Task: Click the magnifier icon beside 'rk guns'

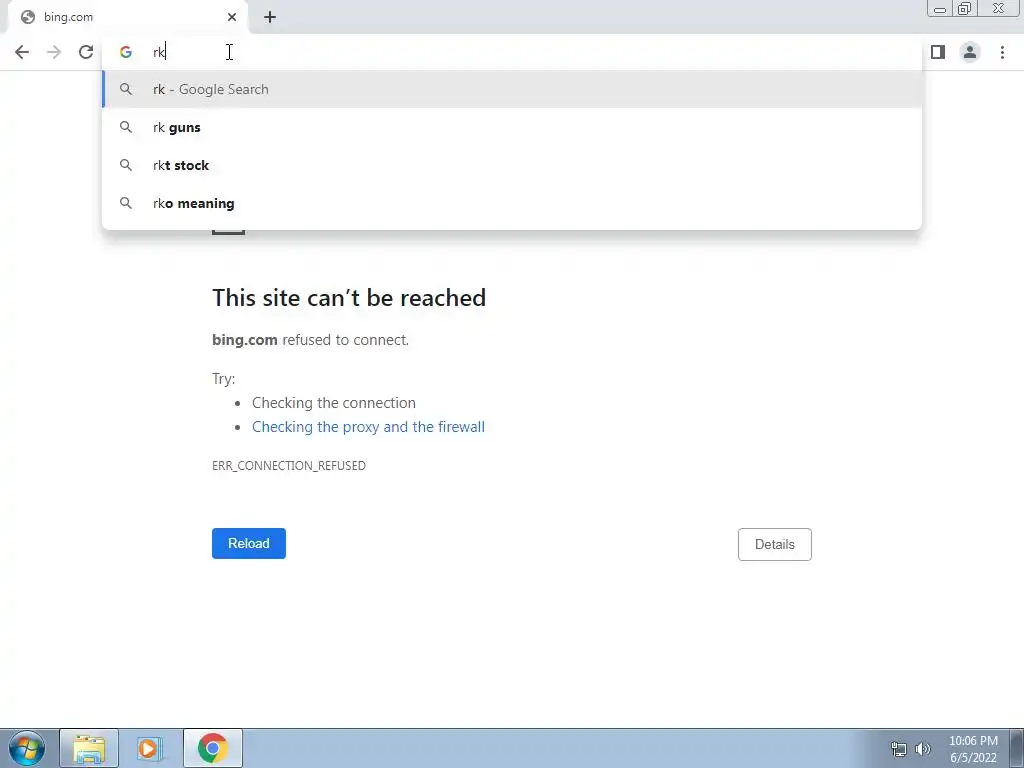Action: [x=126, y=127]
